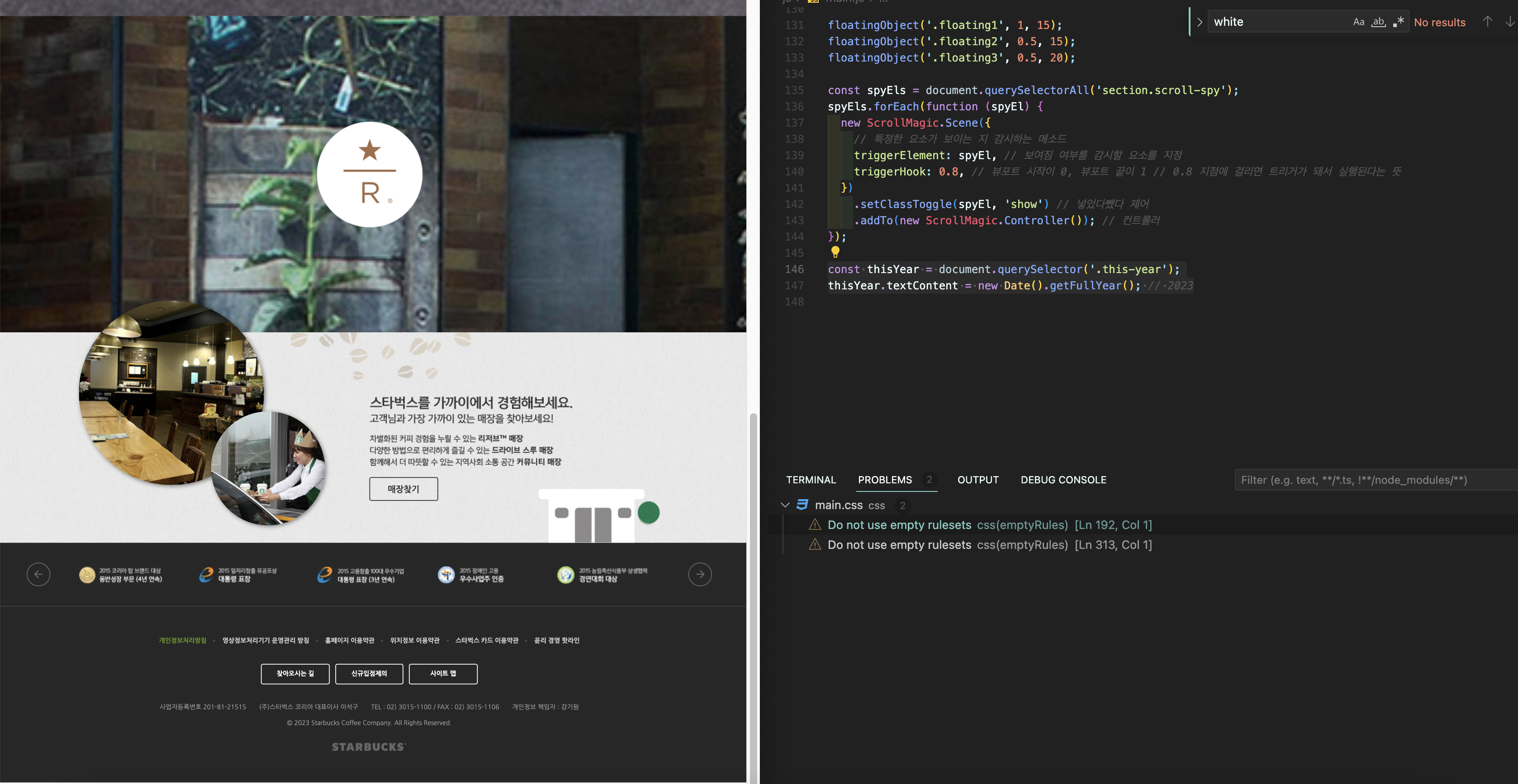Click the main.css file icon in Problems
Screen dimensions: 1518x784
tap(802, 505)
